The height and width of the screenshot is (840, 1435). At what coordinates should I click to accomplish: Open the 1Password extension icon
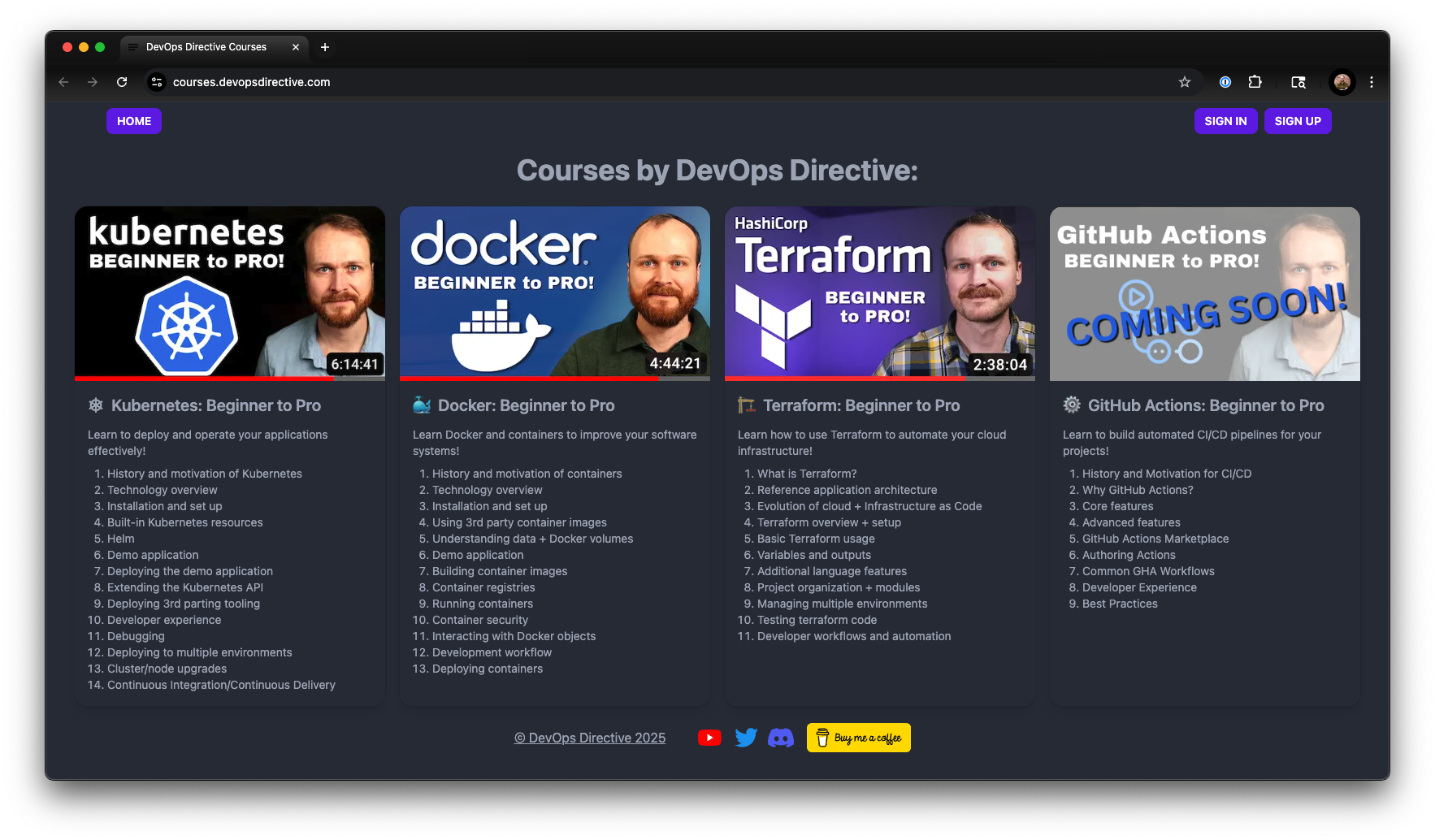tap(1225, 82)
